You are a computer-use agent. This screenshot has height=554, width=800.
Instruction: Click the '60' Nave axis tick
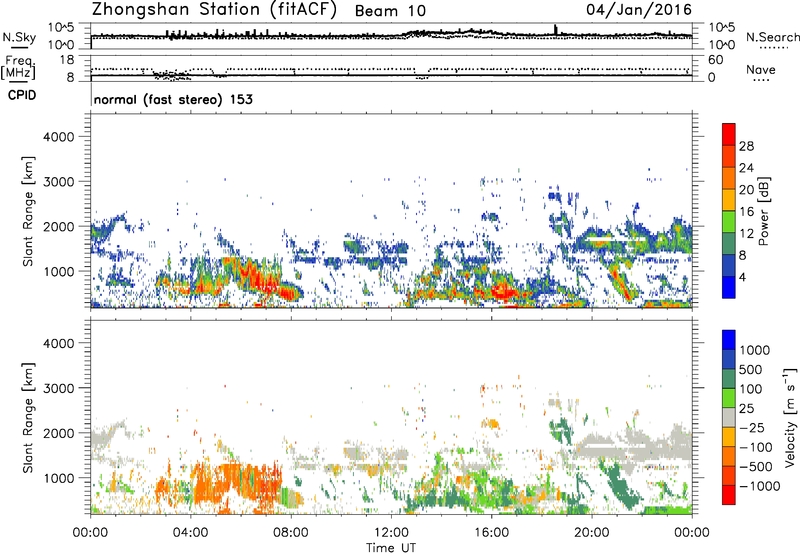pos(715,60)
